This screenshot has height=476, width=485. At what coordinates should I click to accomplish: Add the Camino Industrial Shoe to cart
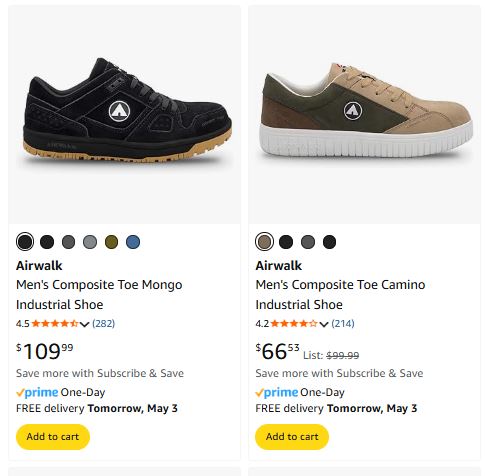292,437
